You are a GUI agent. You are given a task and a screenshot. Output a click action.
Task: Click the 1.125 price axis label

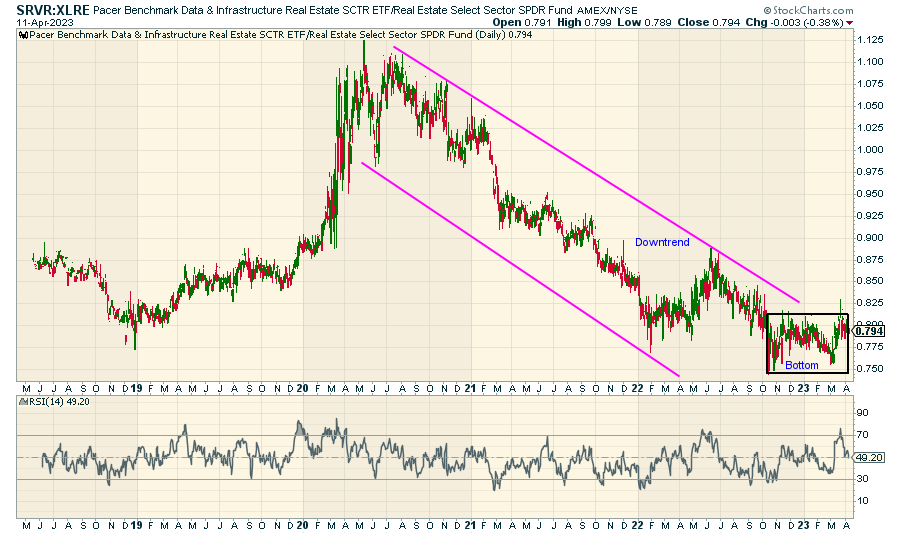tap(870, 40)
